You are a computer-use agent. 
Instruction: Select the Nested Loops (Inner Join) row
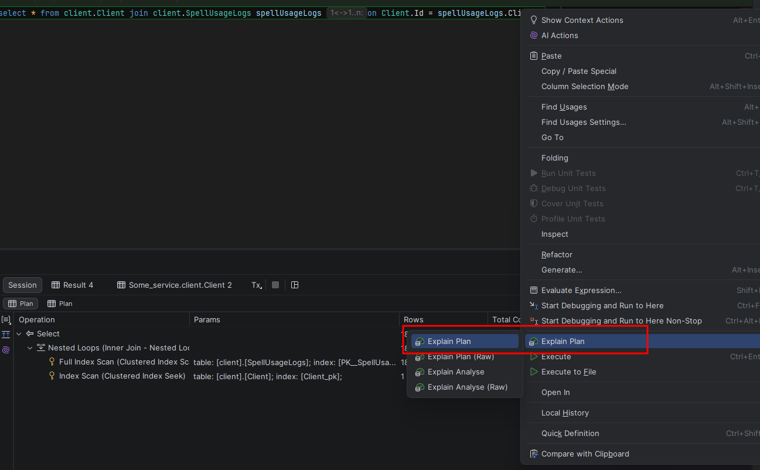coord(118,348)
